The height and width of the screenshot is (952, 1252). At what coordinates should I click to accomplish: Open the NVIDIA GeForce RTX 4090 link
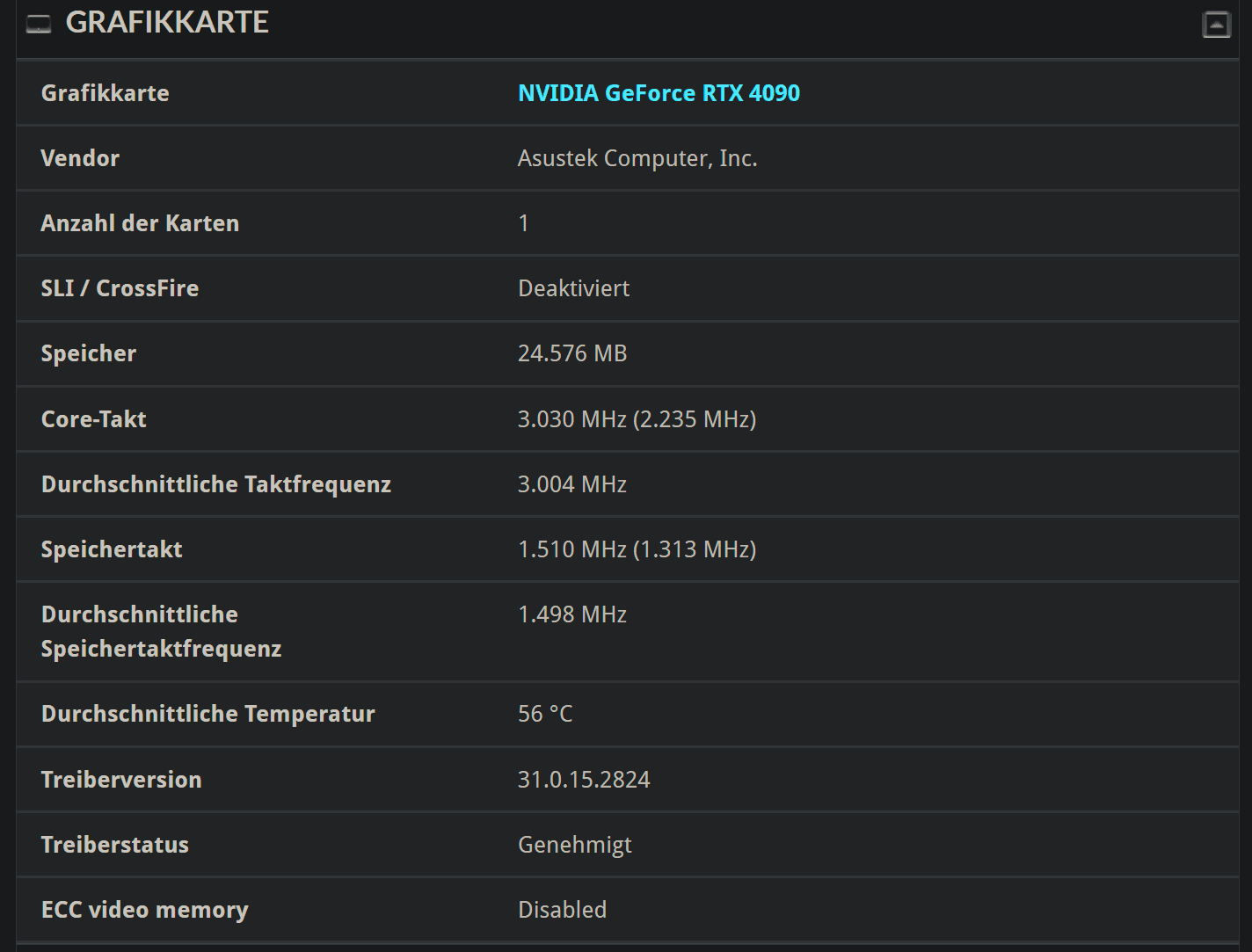pos(659,93)
